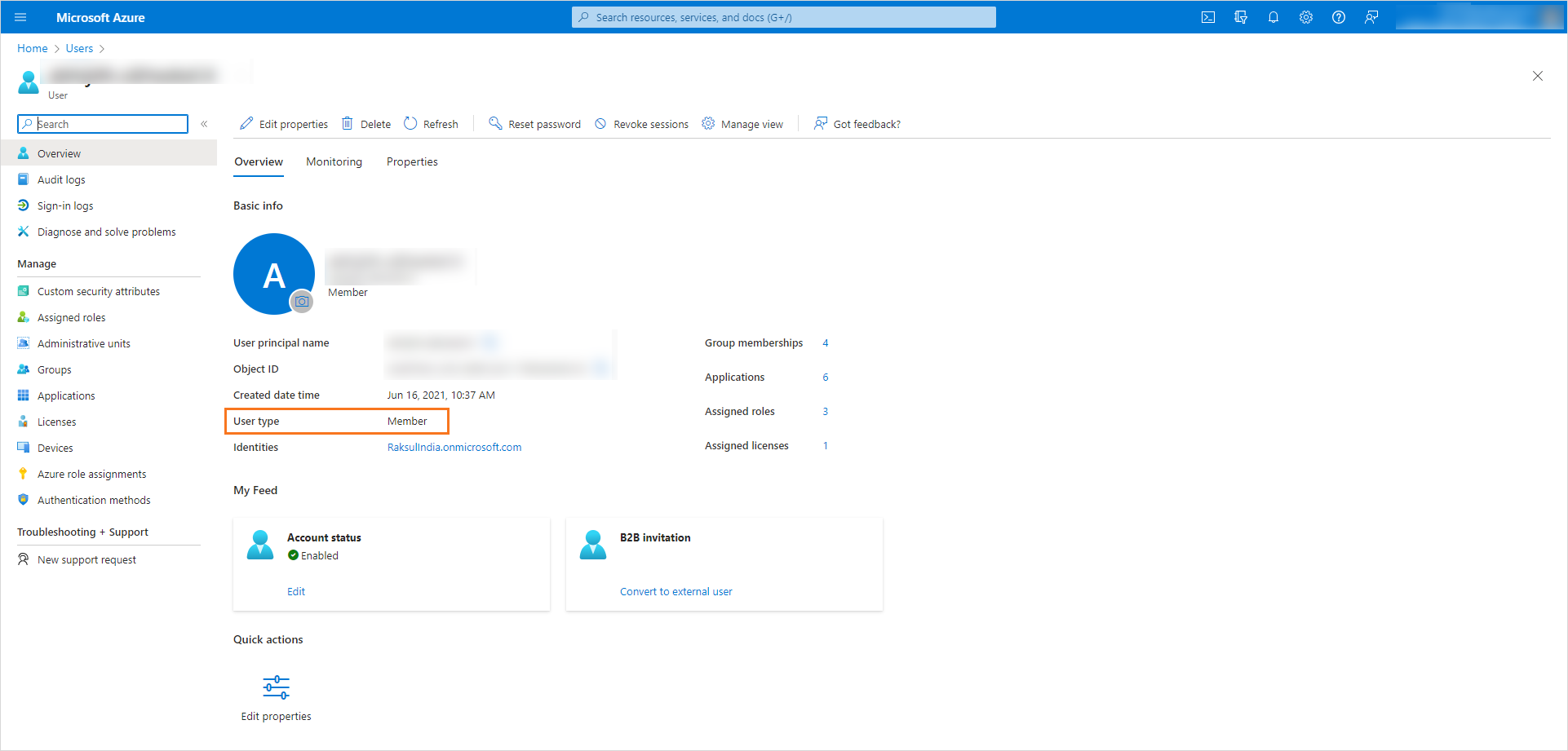
Task: Click Edit properties in the toolbar
Action: [284, 124]
